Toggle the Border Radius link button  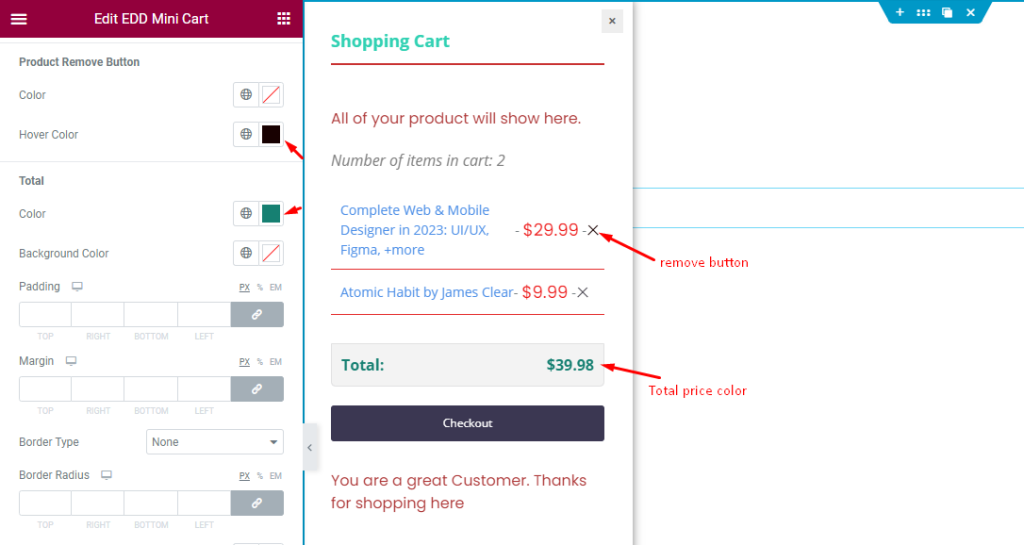point(257,503)
